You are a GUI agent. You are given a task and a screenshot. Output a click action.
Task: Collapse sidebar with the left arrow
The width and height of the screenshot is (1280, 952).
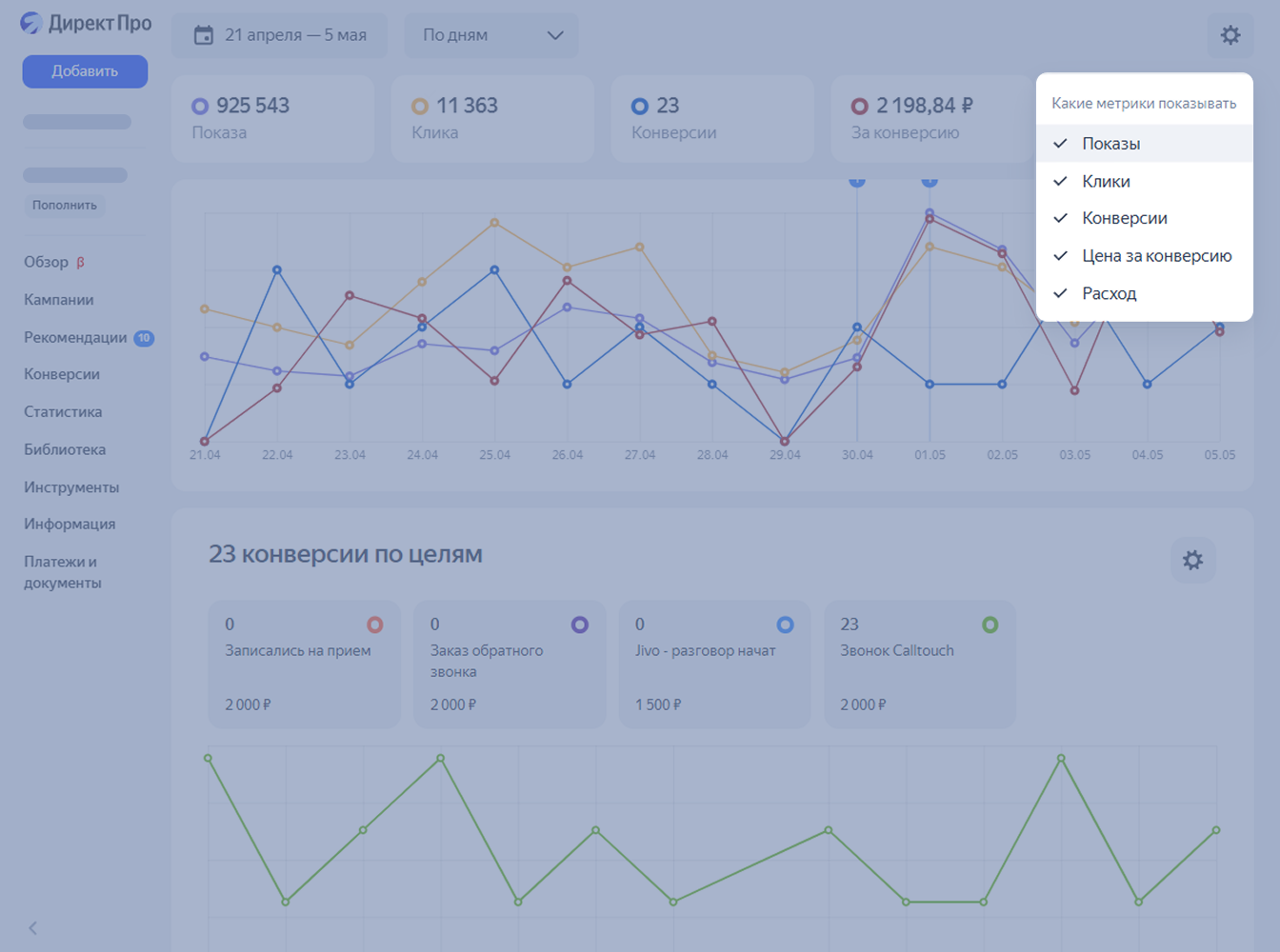(x=32, y=927)
